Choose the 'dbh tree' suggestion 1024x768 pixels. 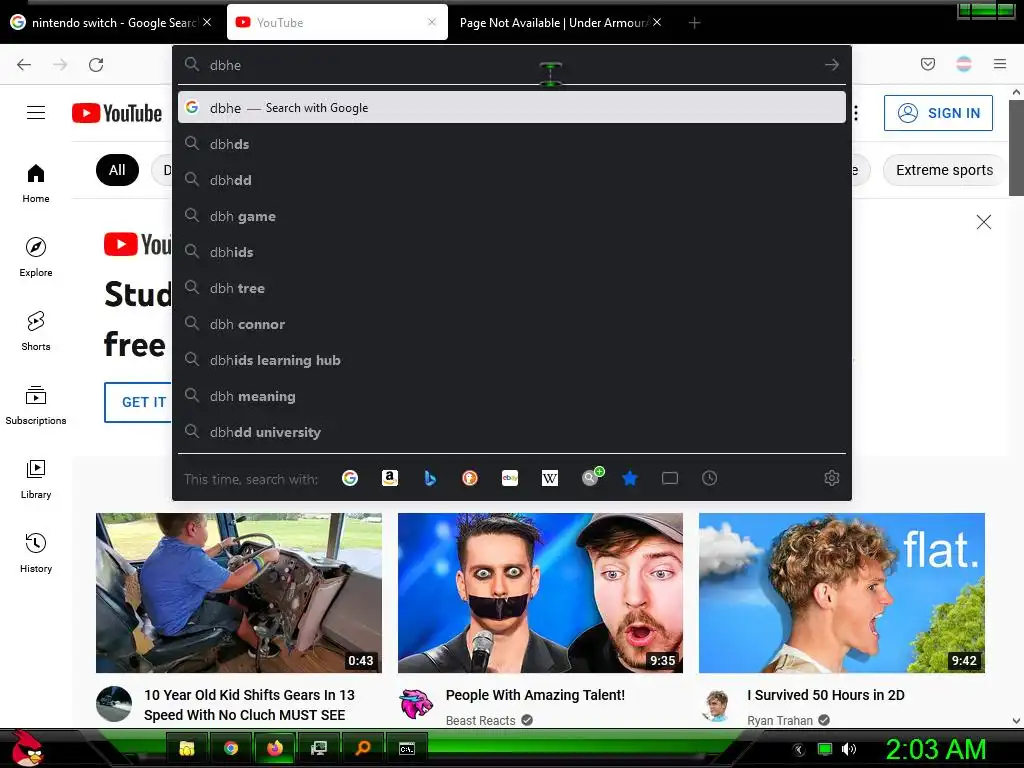tap(511, 288)
